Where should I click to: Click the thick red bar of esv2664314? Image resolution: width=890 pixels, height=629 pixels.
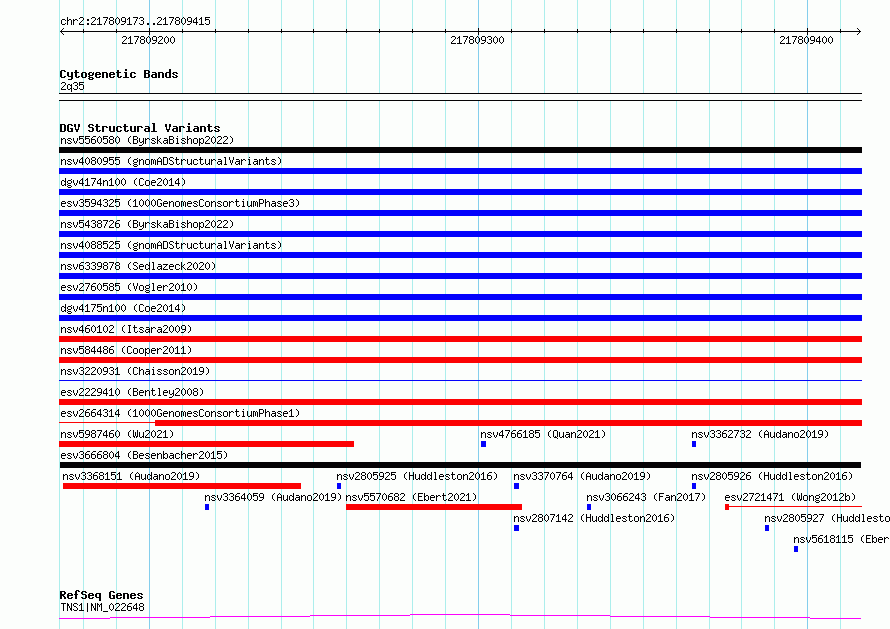(x=509, y=423)
